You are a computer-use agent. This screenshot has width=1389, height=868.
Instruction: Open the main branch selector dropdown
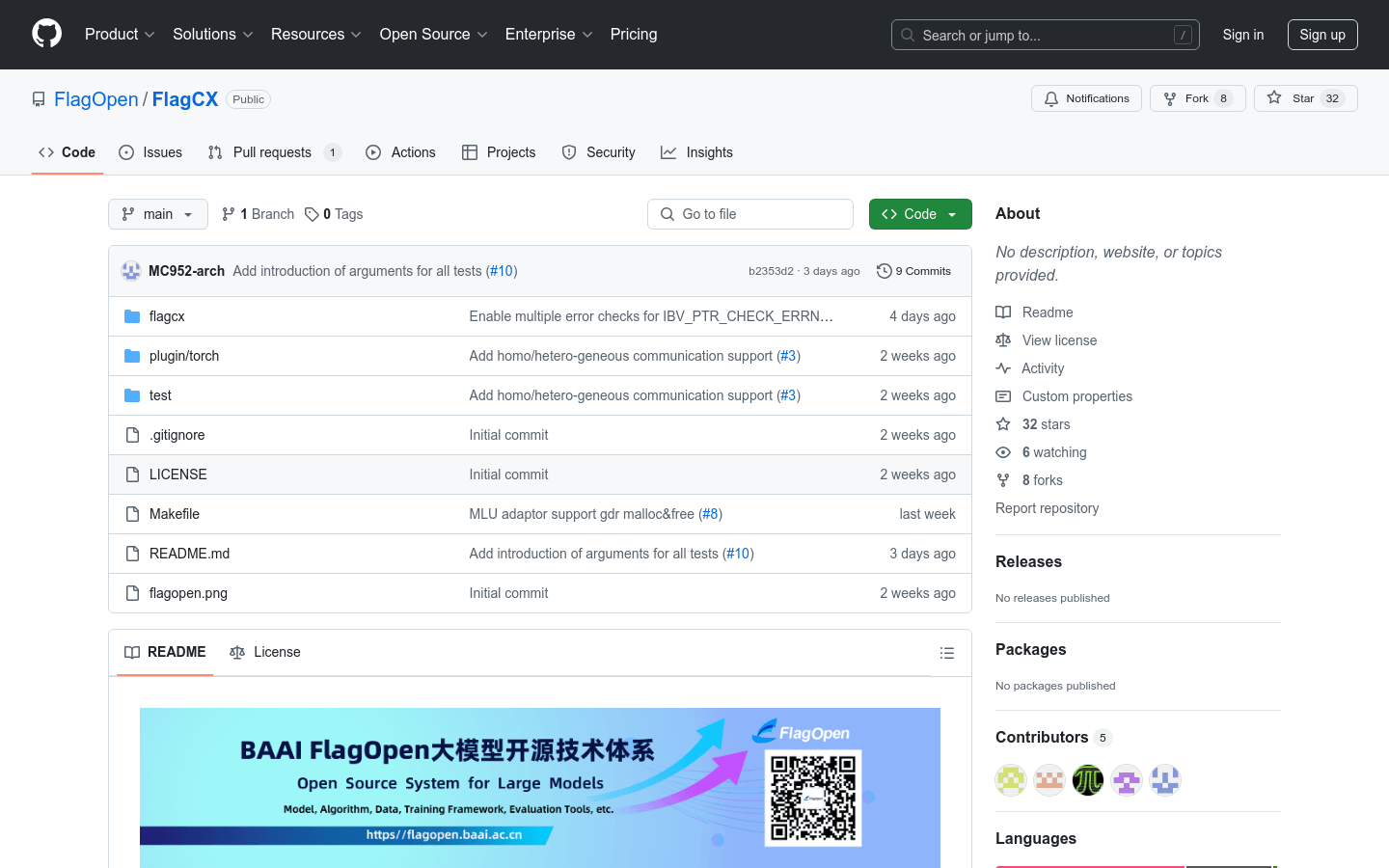pos(158,214)
